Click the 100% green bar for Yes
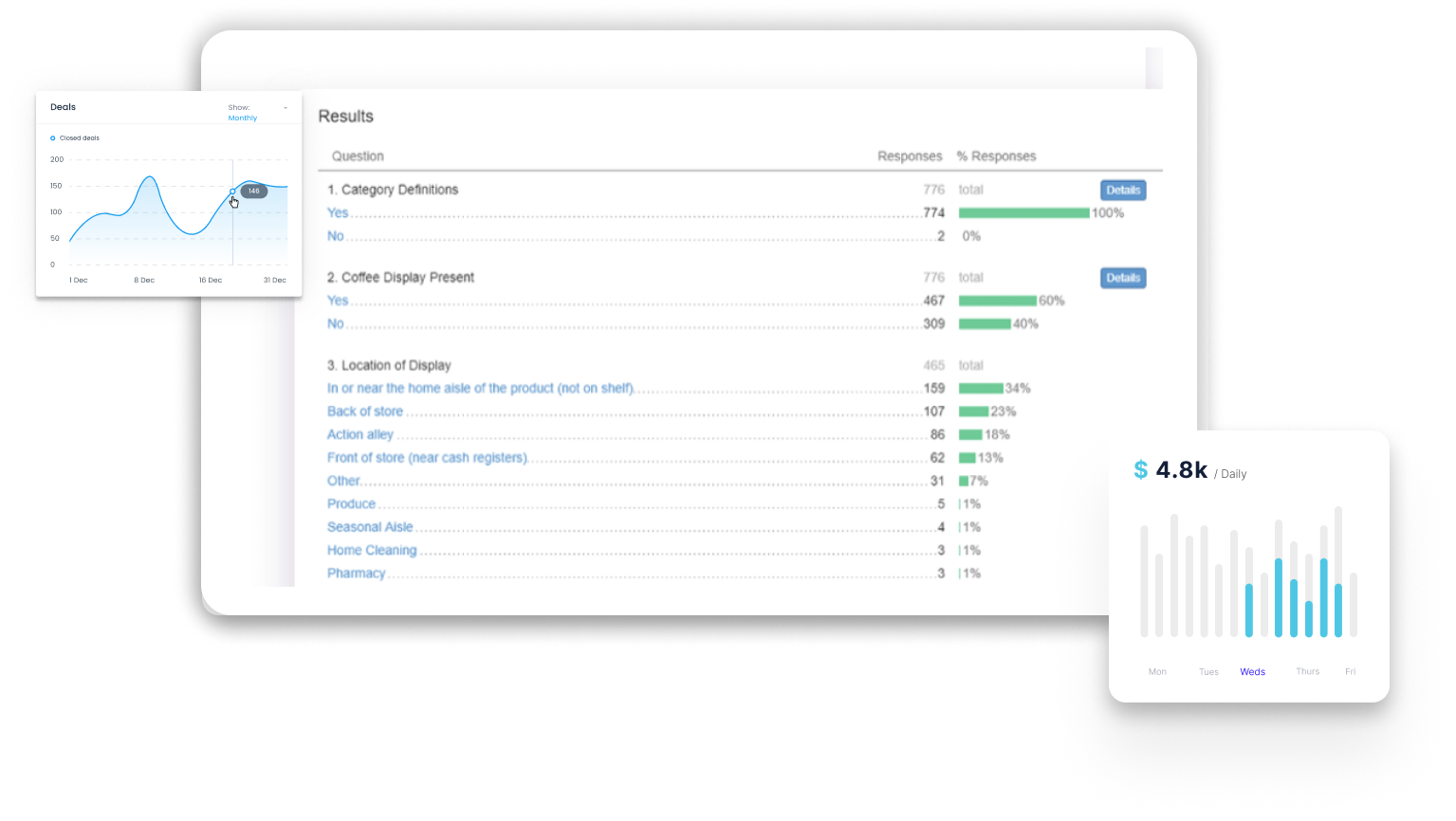Image resolution: width=1456 pixels, height=821 pixels. point(1023,213)
